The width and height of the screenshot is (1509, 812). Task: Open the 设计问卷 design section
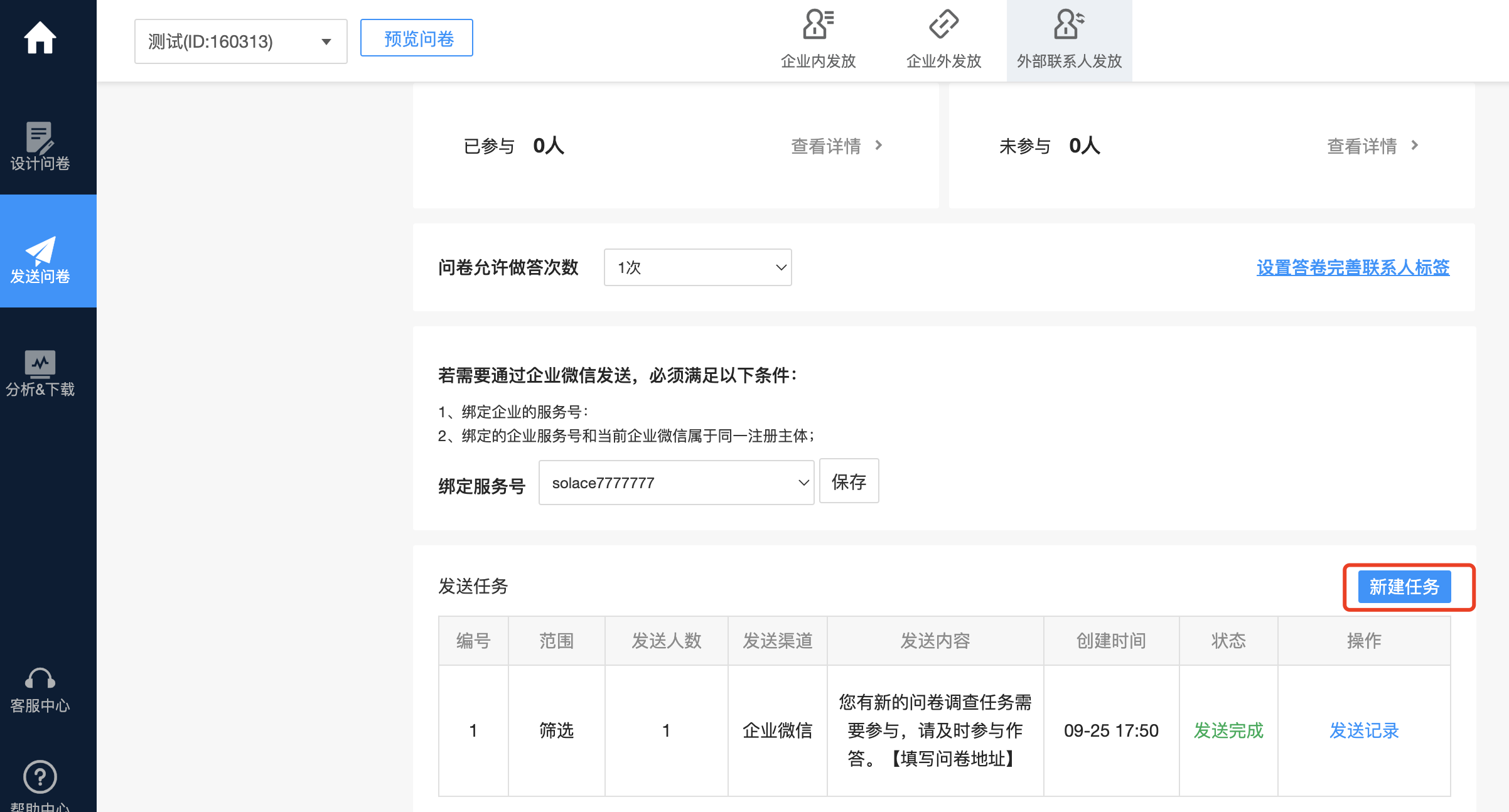pyautogui.click(x=40, y=147)
